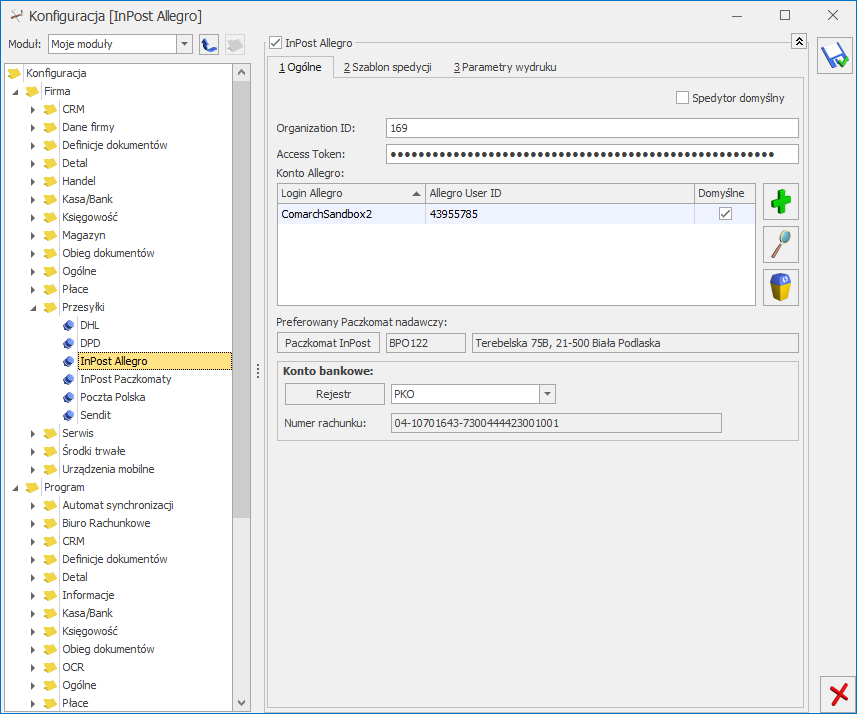Click the Allegro User ID value 43955785
This screenshot has height=714, width=857.
tap(454, 214)
